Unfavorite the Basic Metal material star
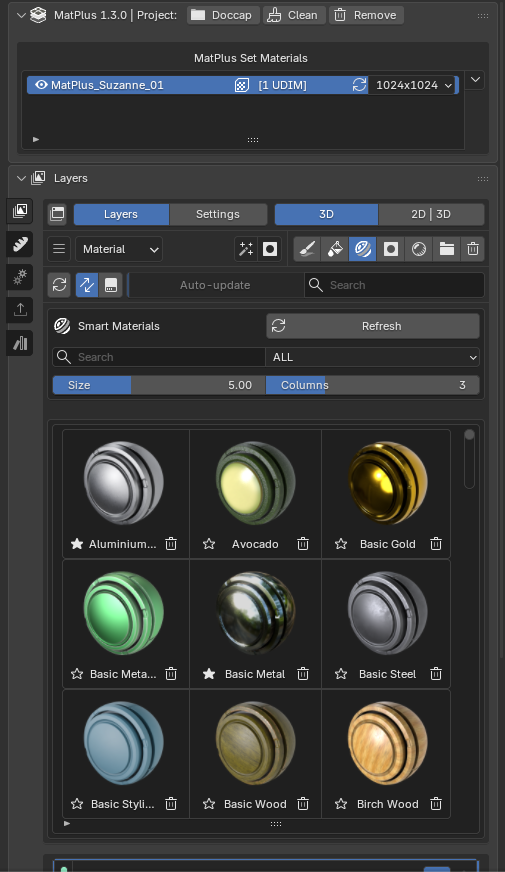The image size is (505, 872). 209,674
